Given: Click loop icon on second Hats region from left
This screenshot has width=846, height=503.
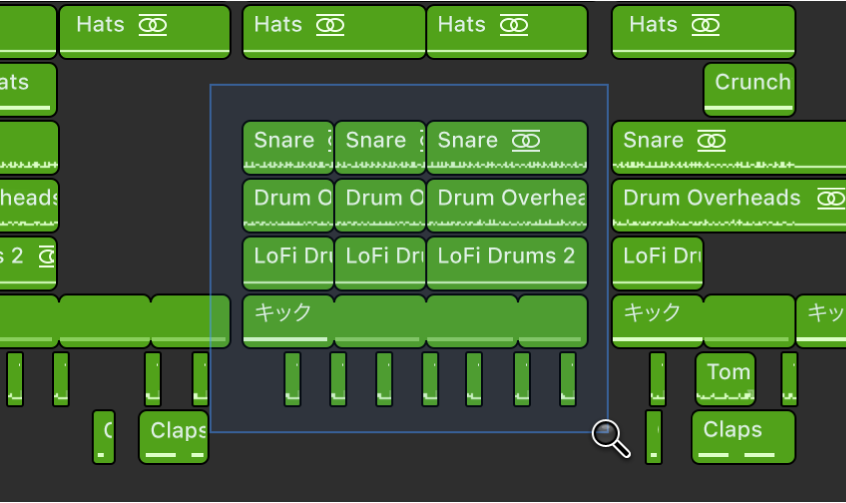Looking at the screenshot, I should [x=330, y=25].
